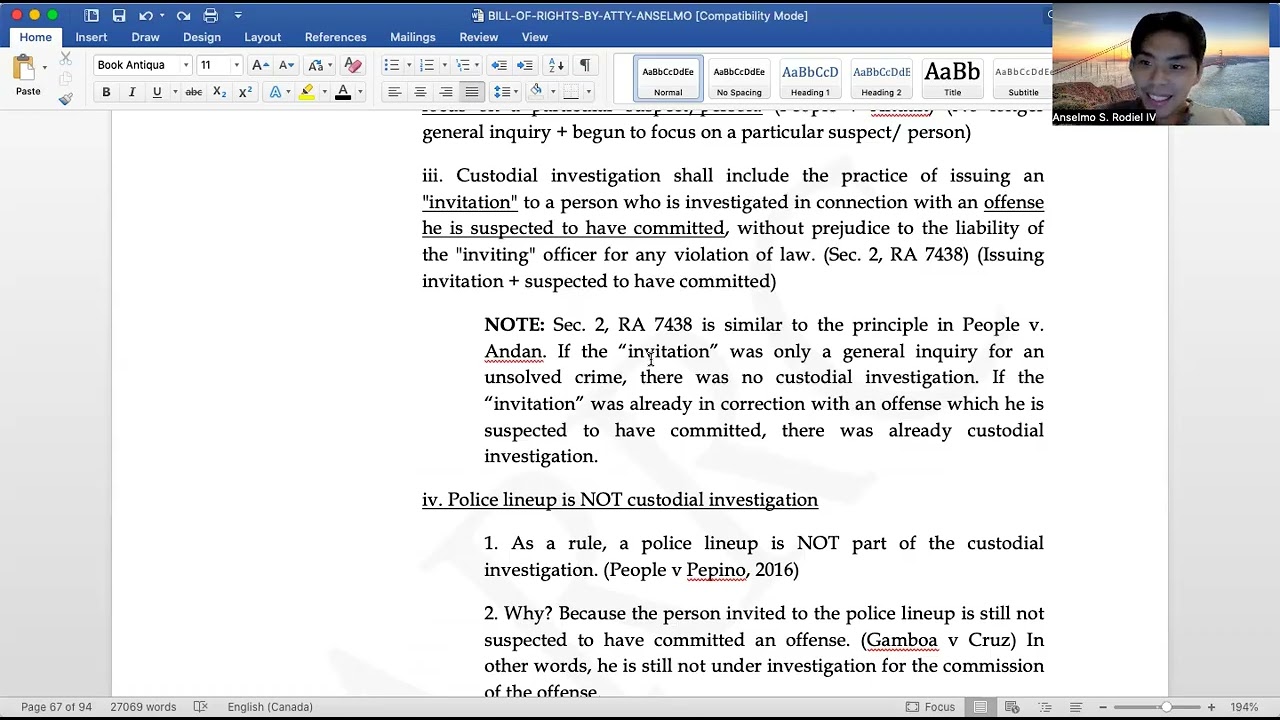Open the font size 11 dropdown
This screenshot has height=720, width=1280.
(x=236, y=65)
